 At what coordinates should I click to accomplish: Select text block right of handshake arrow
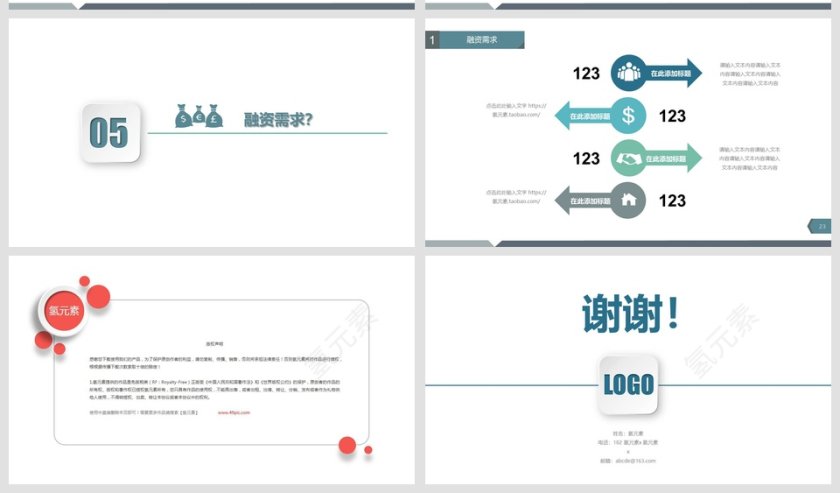point(749,159)
